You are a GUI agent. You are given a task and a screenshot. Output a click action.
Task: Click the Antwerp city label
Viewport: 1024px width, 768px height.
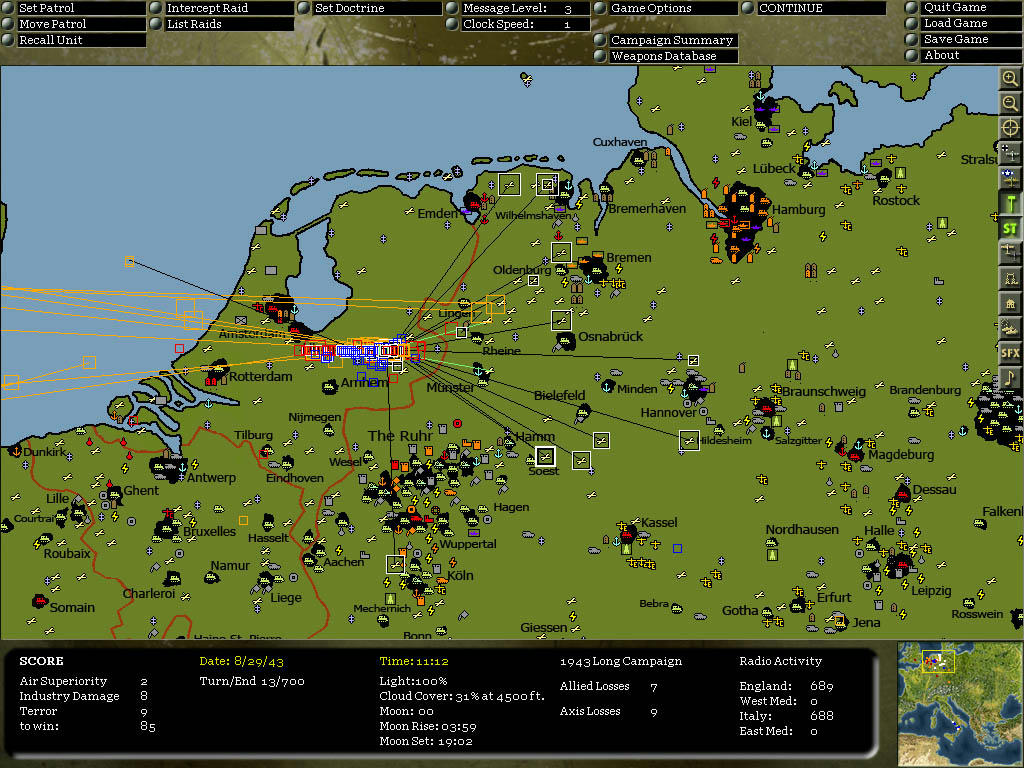click(x=211, y=477)
